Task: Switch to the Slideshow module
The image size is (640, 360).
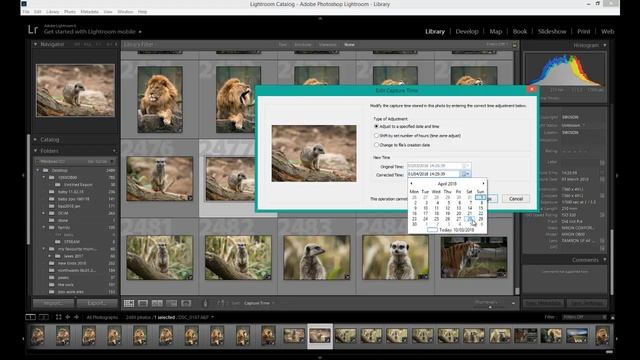Action: coord(552,31)
